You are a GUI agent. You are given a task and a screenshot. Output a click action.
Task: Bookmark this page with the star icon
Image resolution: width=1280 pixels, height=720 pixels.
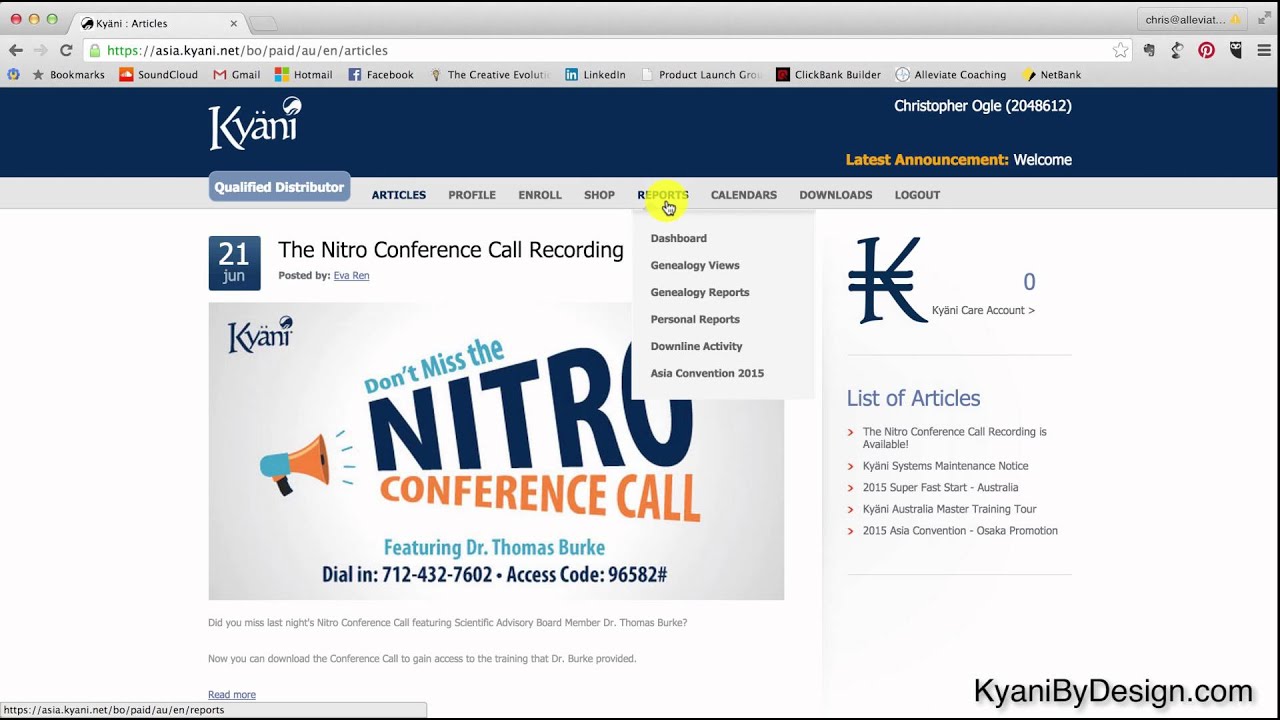click(x=1121, y=50)
